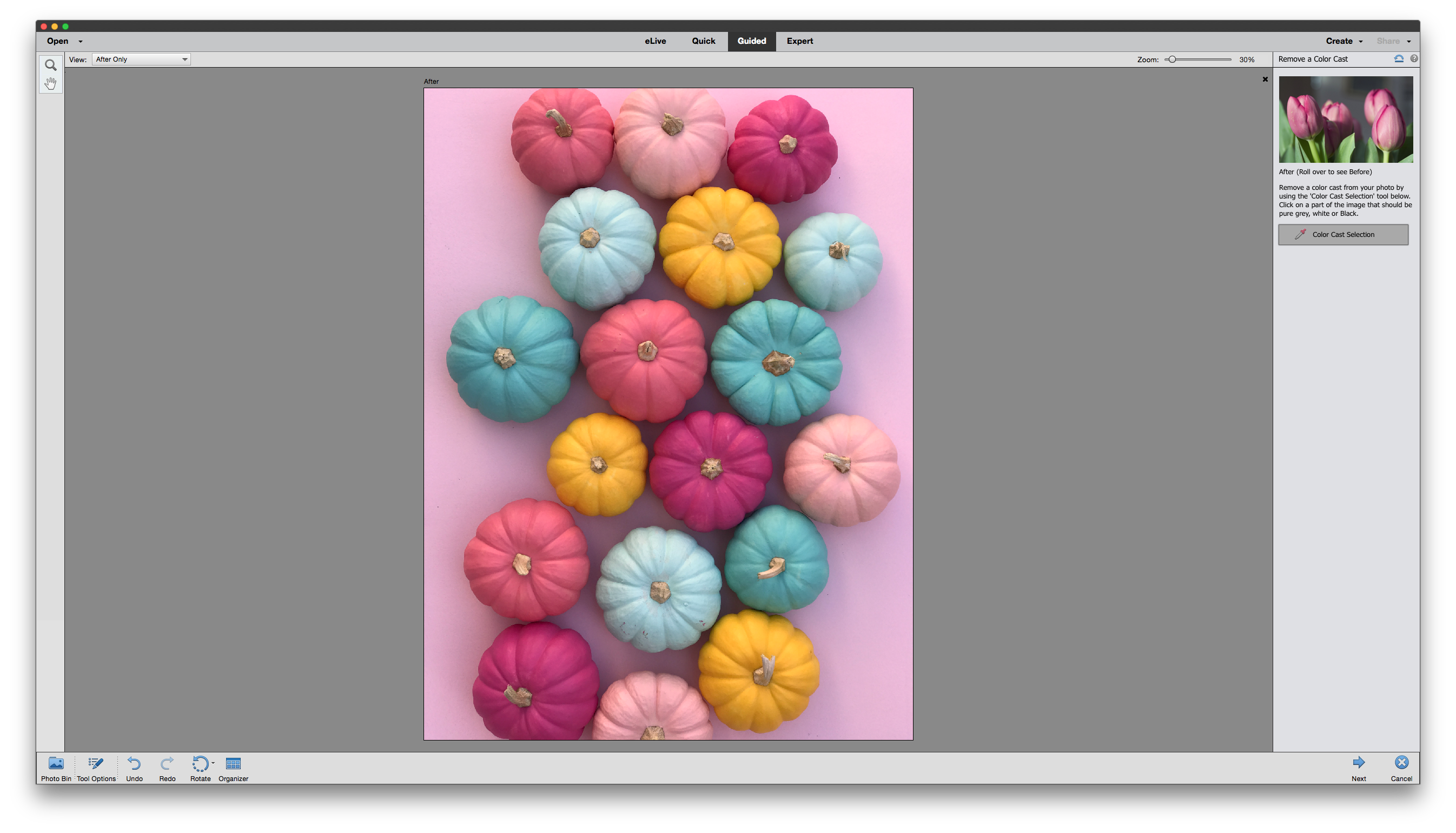The width and height of the screenshot is (1456, 833).
Task: Switch to the Quick tab
Action: (704, 41)
